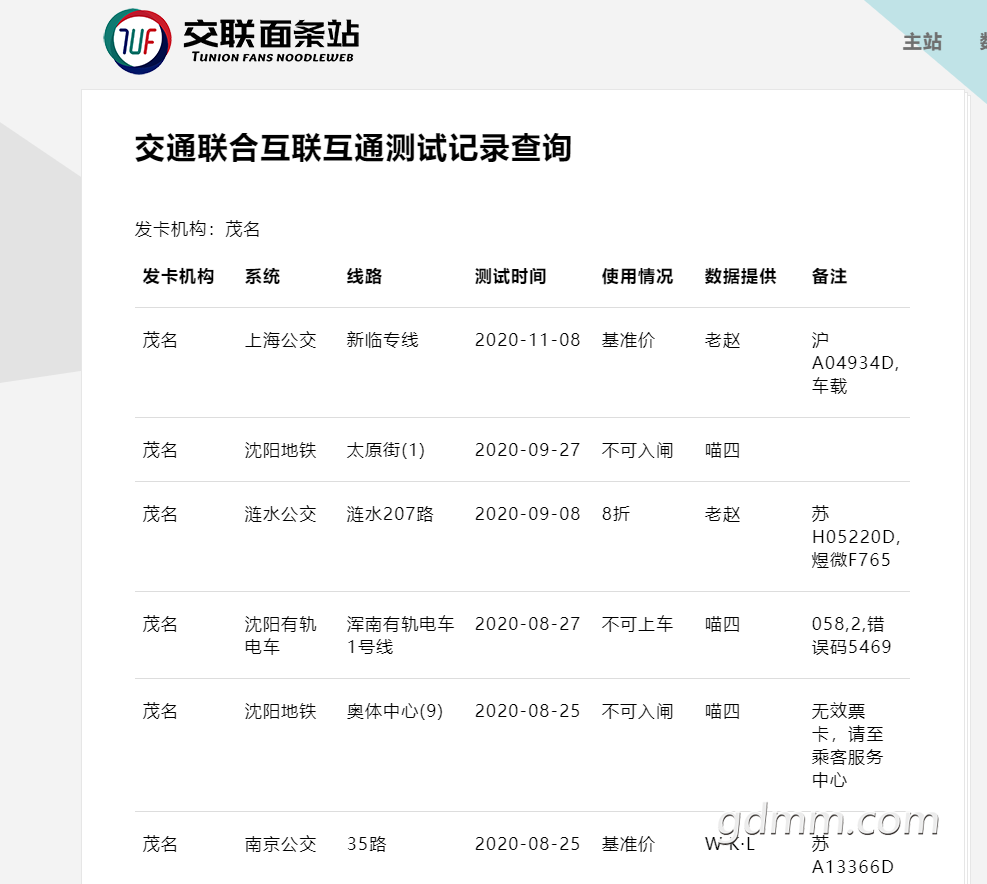Screen dimensions: 987x884
Task: Click the partially visible menu item right of 主站
Action: coord(981,41)
